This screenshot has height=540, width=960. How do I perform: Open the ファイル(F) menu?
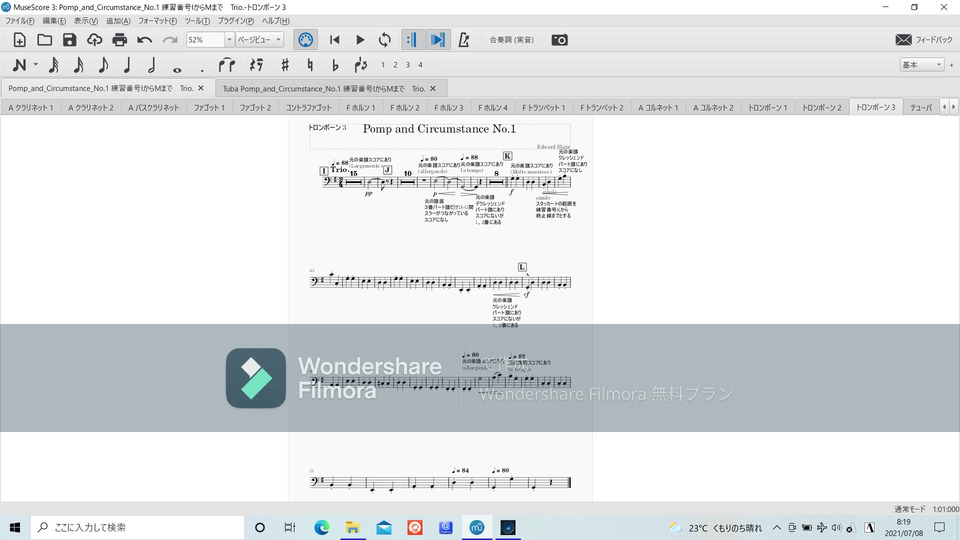pyautogui.click(x=20, y=21)
